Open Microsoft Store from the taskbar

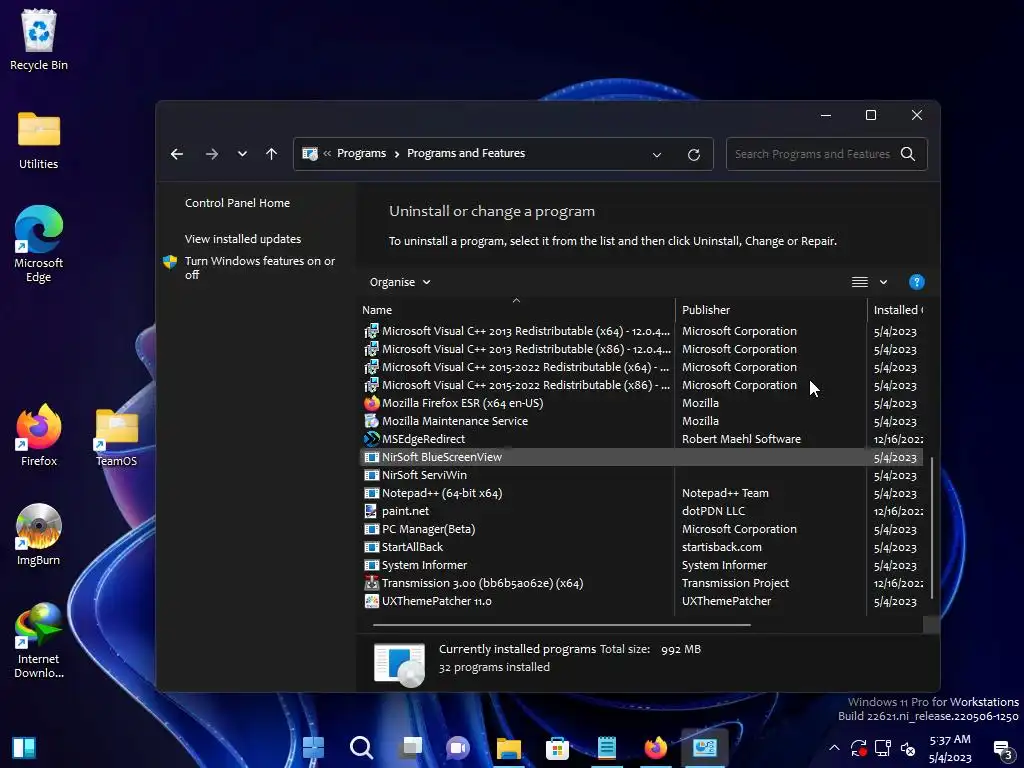pos(557,747)
